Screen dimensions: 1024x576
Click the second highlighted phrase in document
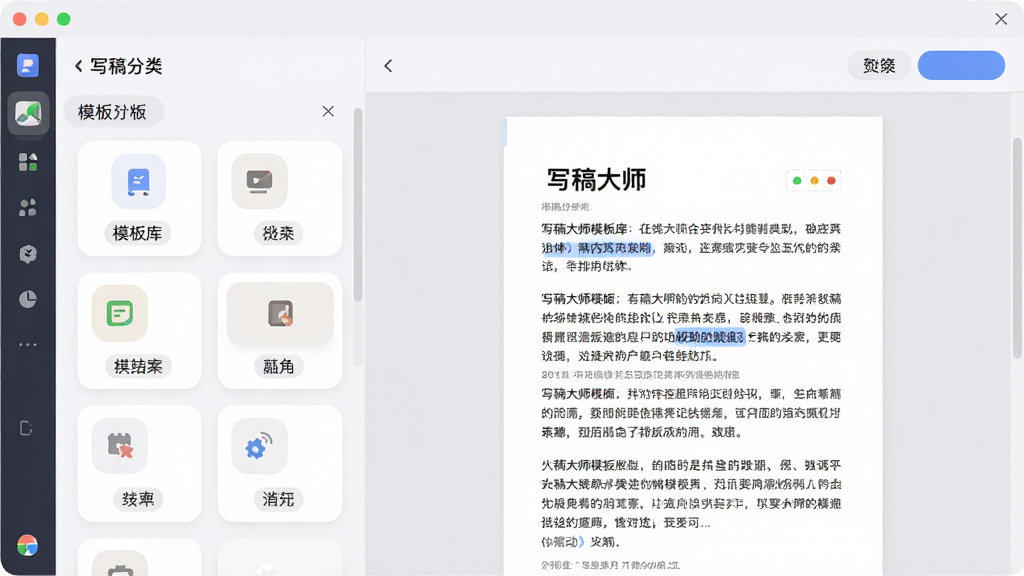pyautogui.click(x=709, y=337)
